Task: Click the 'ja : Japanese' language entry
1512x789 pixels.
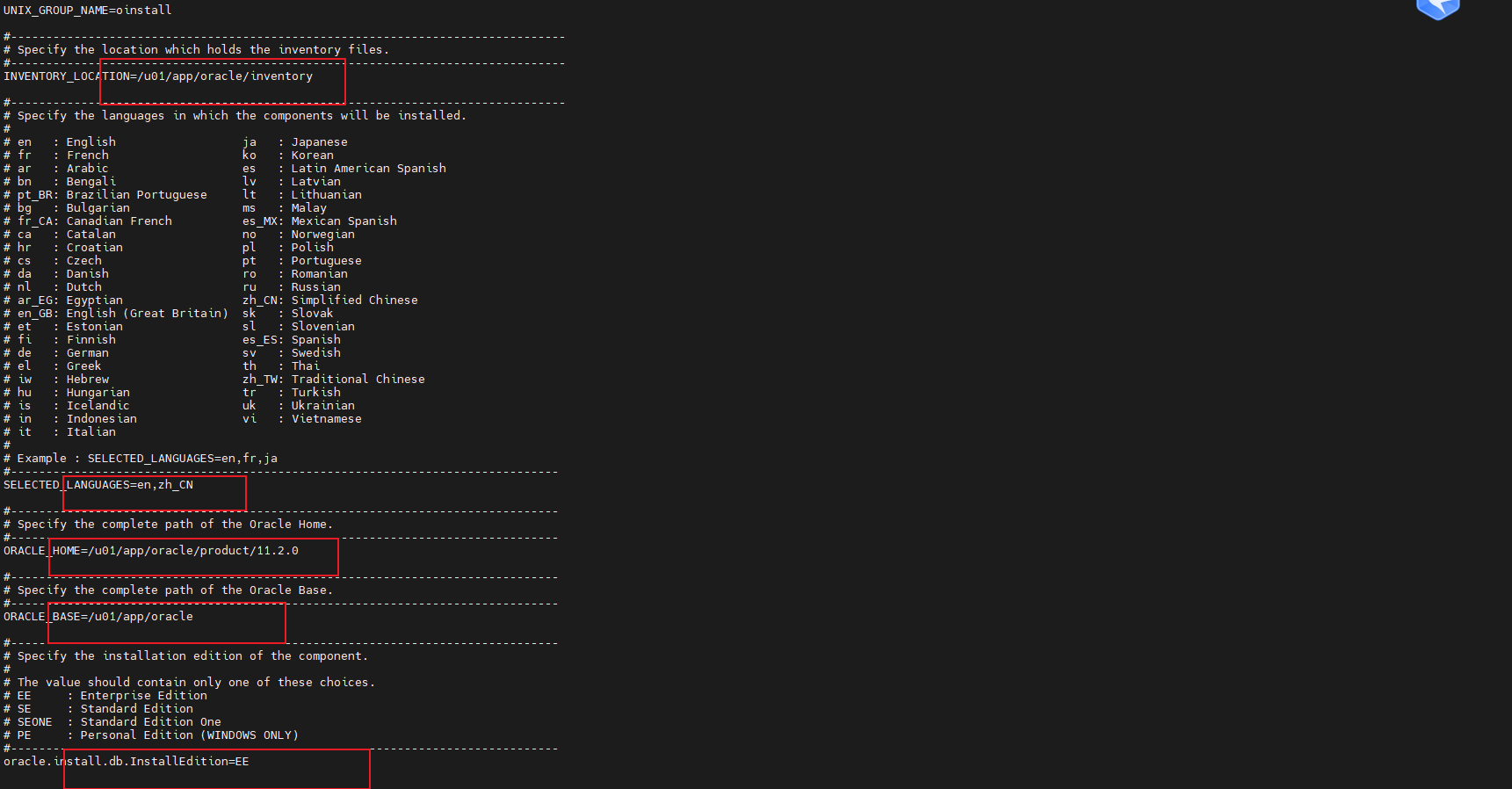Action: coord(295,142)
